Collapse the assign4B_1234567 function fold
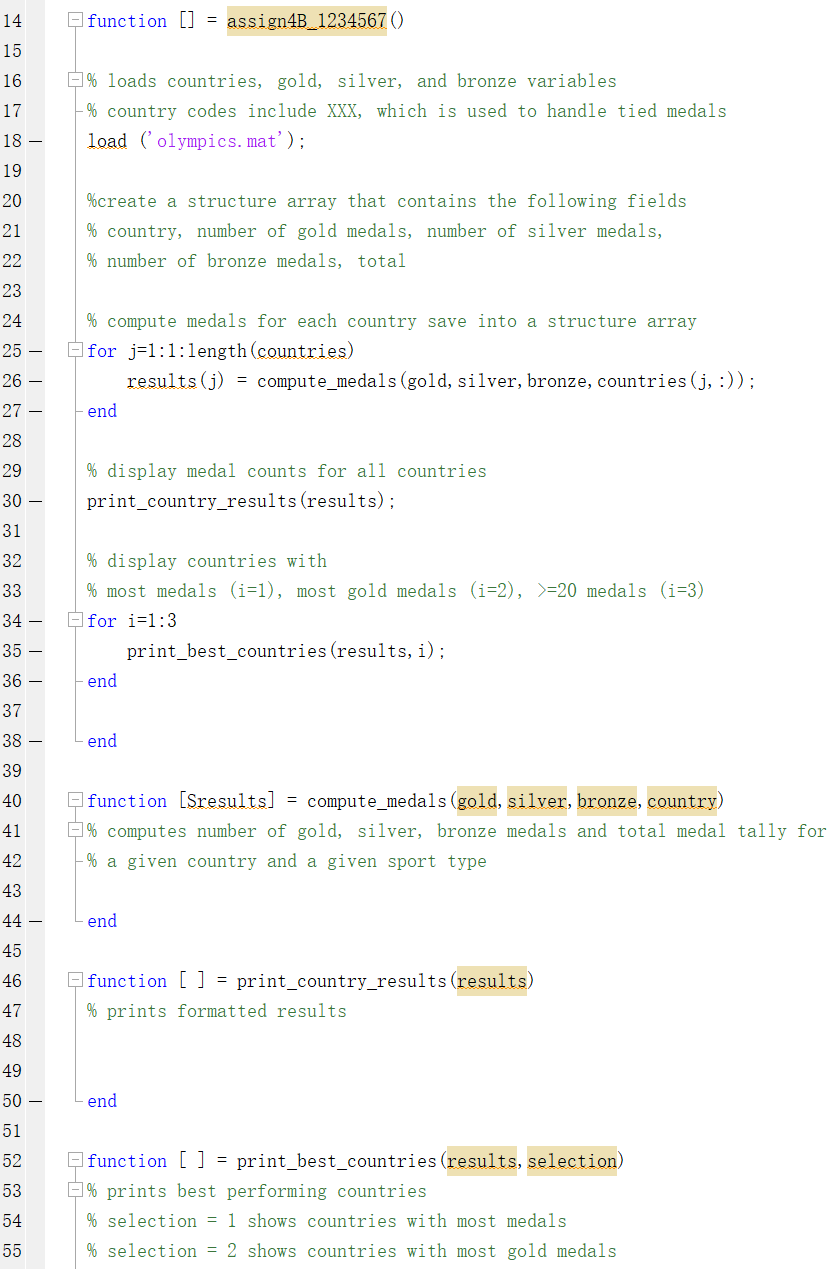This screenshot has height=1269, width=829. click(x=75, y=20)
